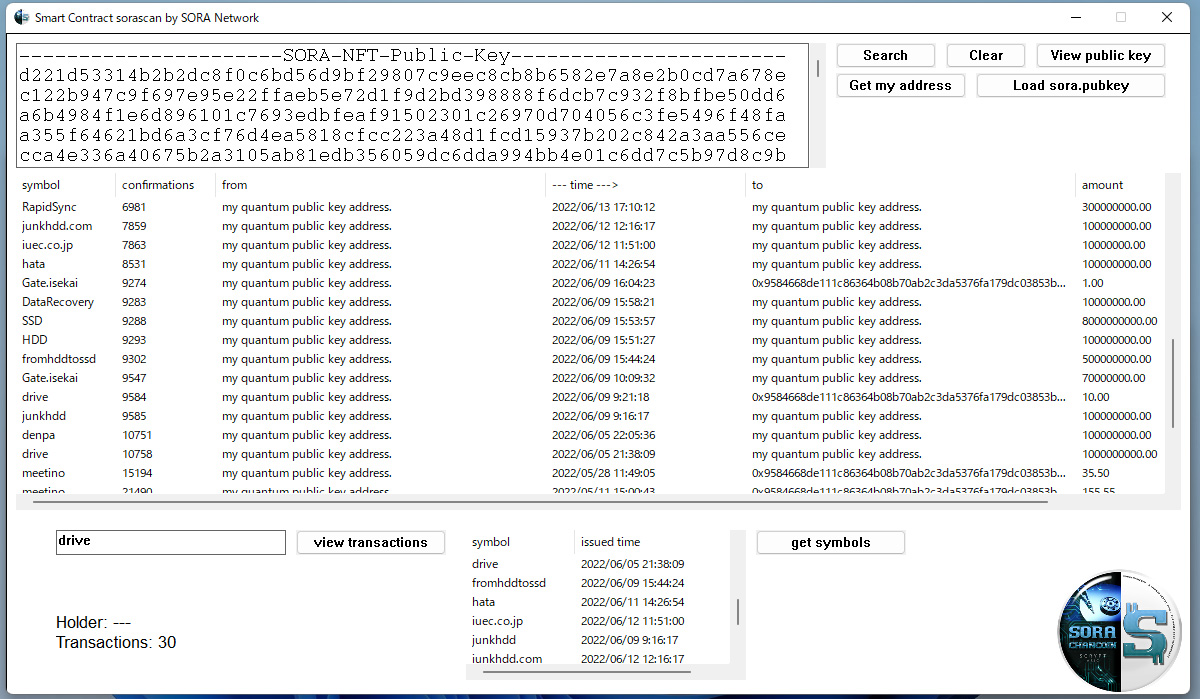1200x699 pixels.
Task: Select the DataRecovery transaction row
Action: 591,302
